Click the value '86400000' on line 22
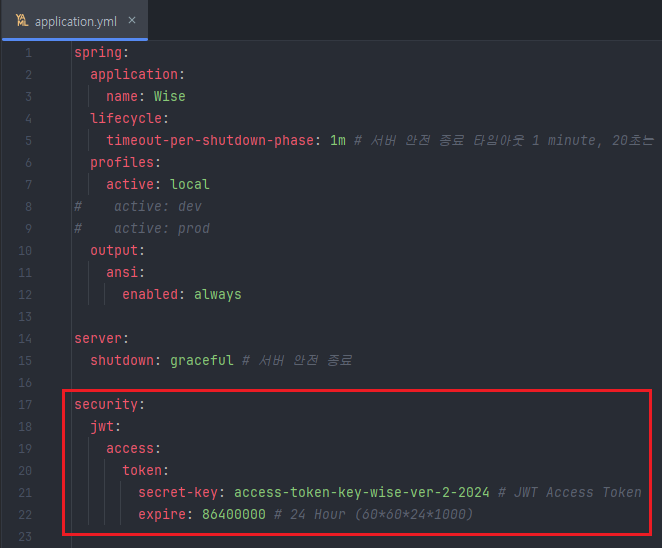This screenshot has width=662, height=548. point(233,514)
